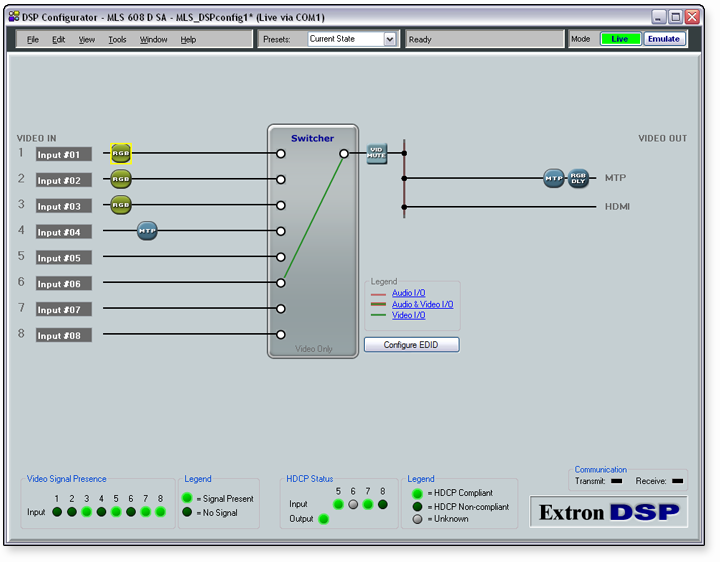Viewport: 720px width, 562px height.
Task: Click the Audio & Video I/O legend link
Action: tap(422, 304)
